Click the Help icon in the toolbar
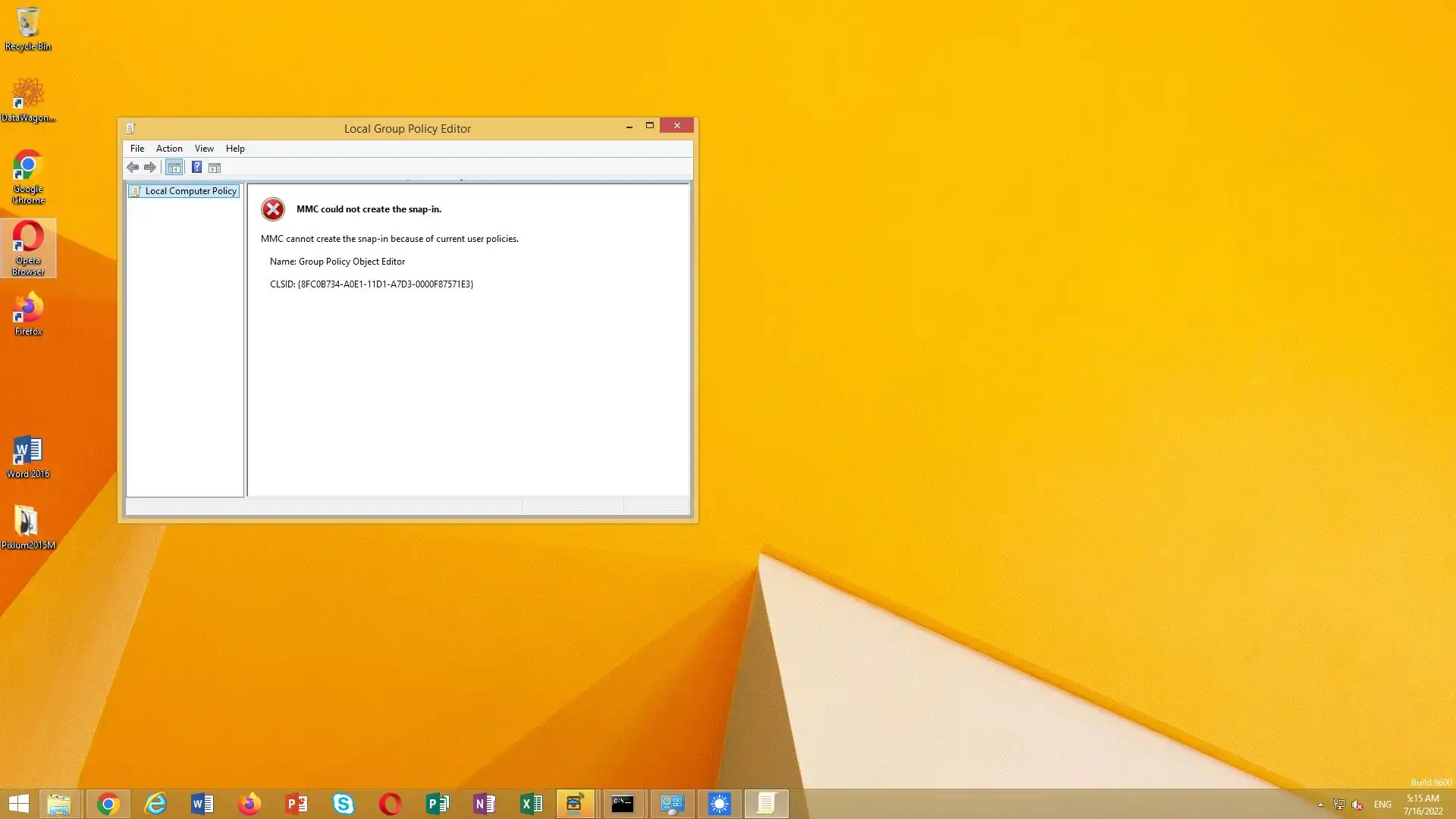 (196, 168)
